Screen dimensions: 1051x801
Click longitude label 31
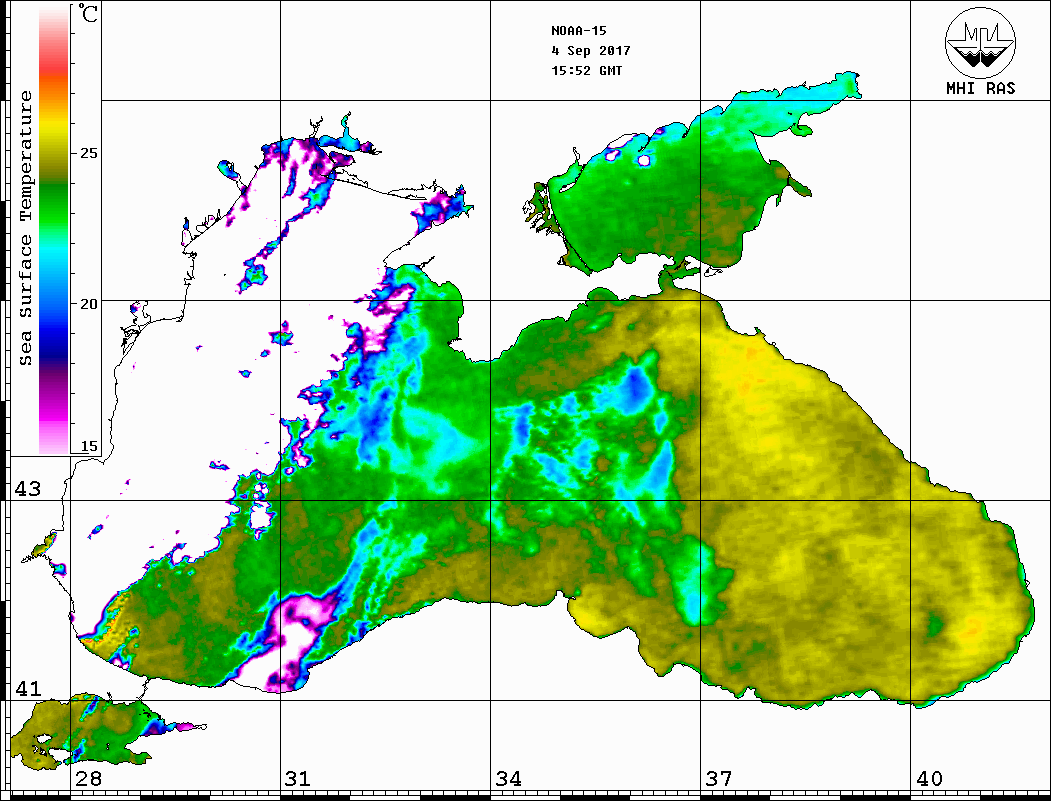(x=298, y=779)
